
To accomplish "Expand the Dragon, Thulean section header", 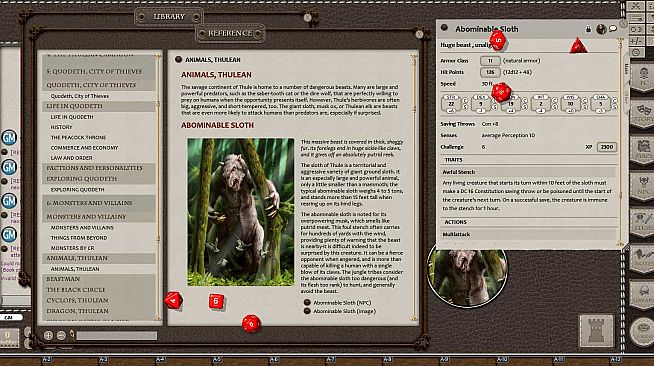I will pyautogui.click(x=98, y=311).
